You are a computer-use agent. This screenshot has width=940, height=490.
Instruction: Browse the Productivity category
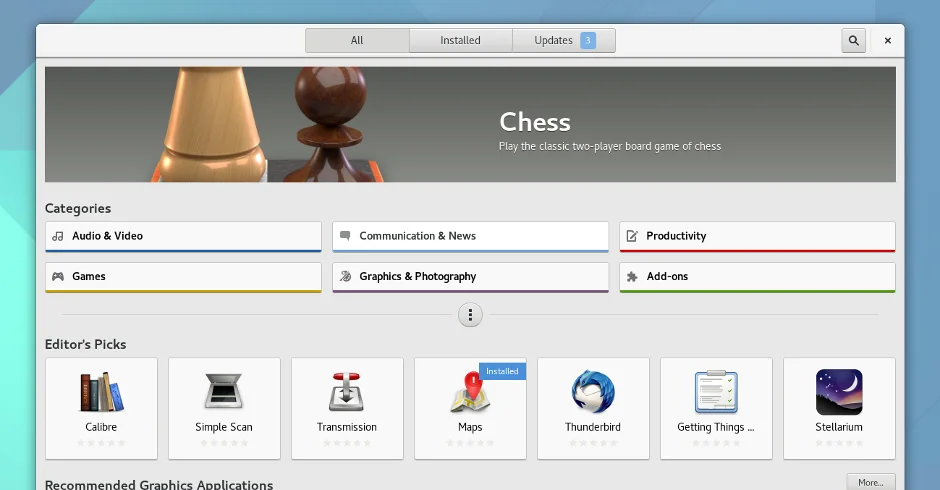[x=757, y=236]
